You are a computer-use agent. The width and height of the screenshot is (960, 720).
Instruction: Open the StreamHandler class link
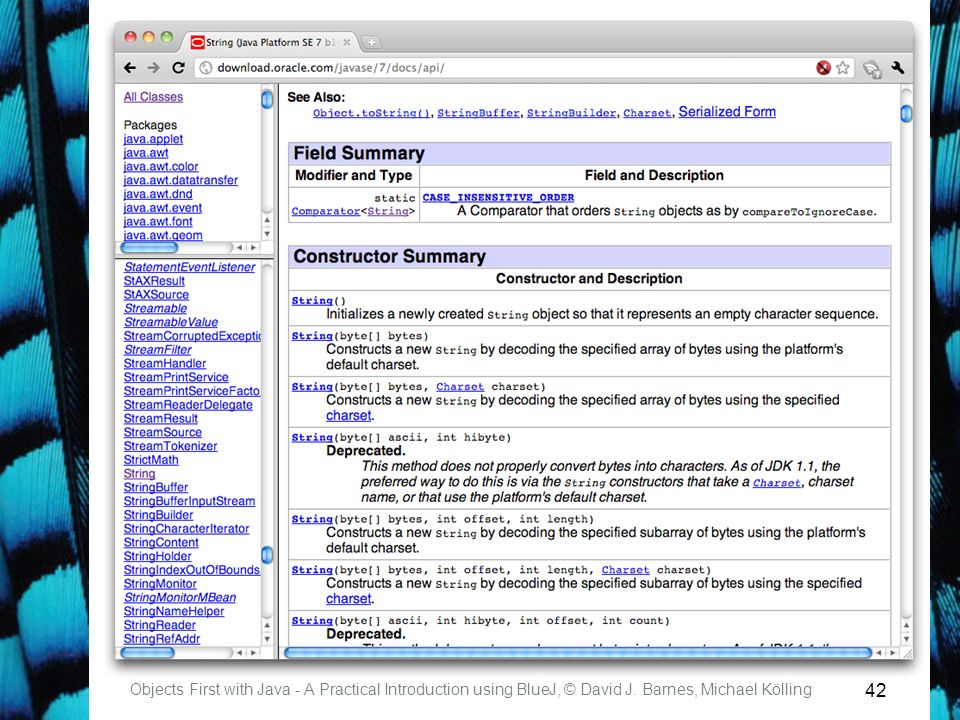(x=165, y=364)
